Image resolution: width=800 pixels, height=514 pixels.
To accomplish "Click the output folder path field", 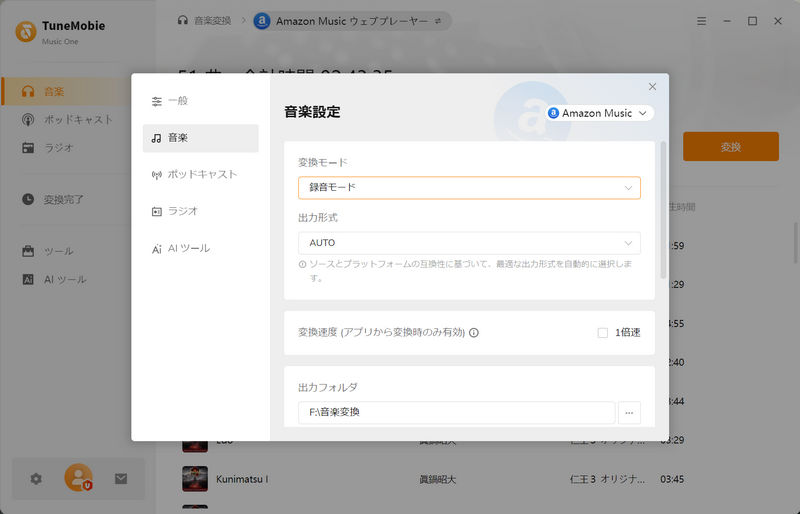I will (456, 412).
